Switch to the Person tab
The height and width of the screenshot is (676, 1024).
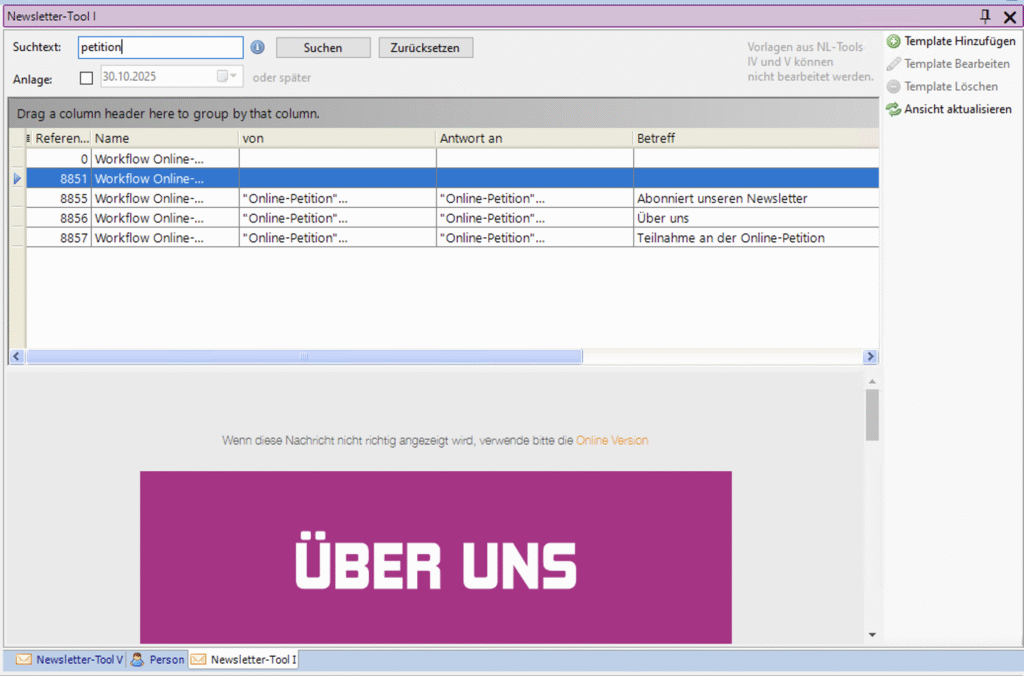(158, 660)
